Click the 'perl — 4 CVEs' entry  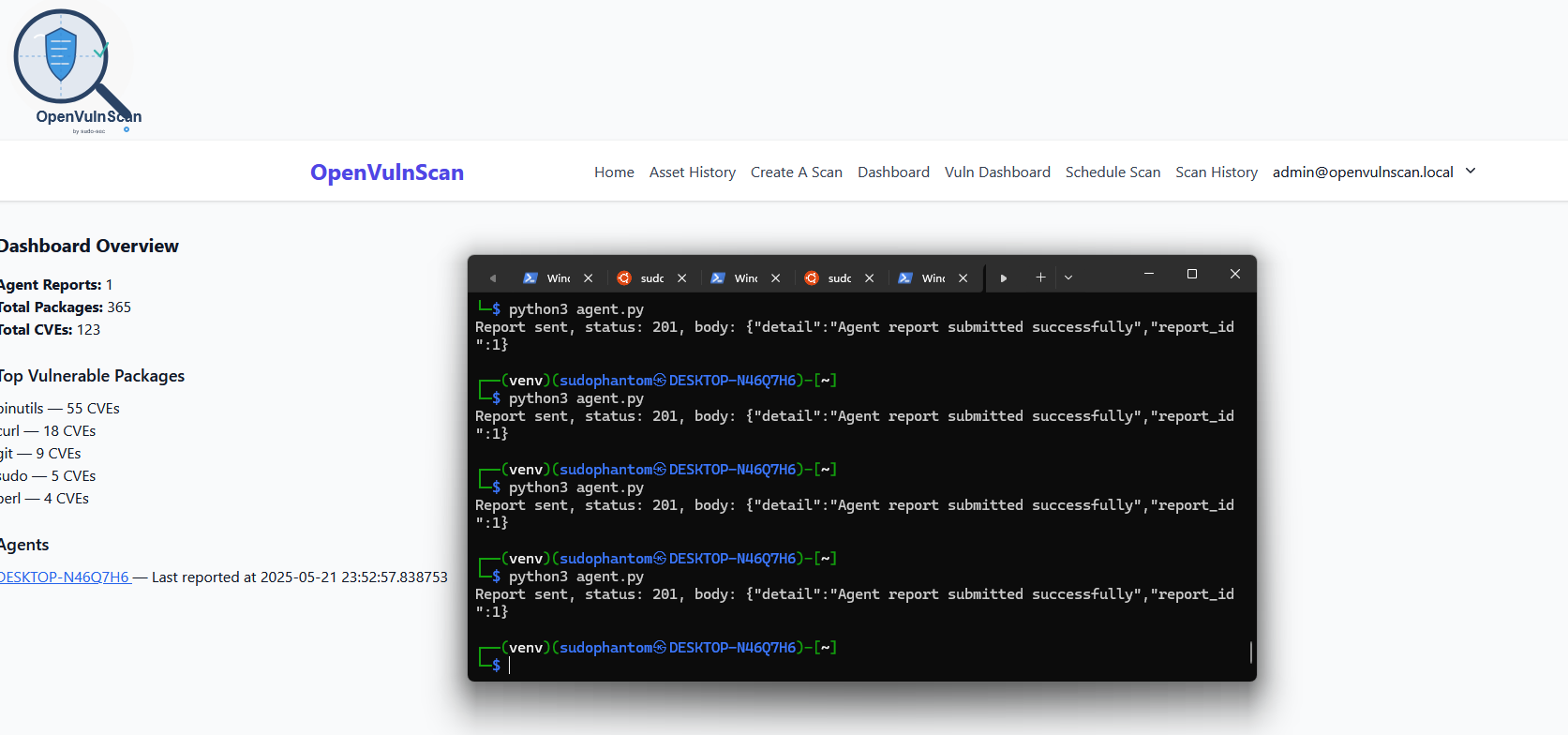point(44,499)
